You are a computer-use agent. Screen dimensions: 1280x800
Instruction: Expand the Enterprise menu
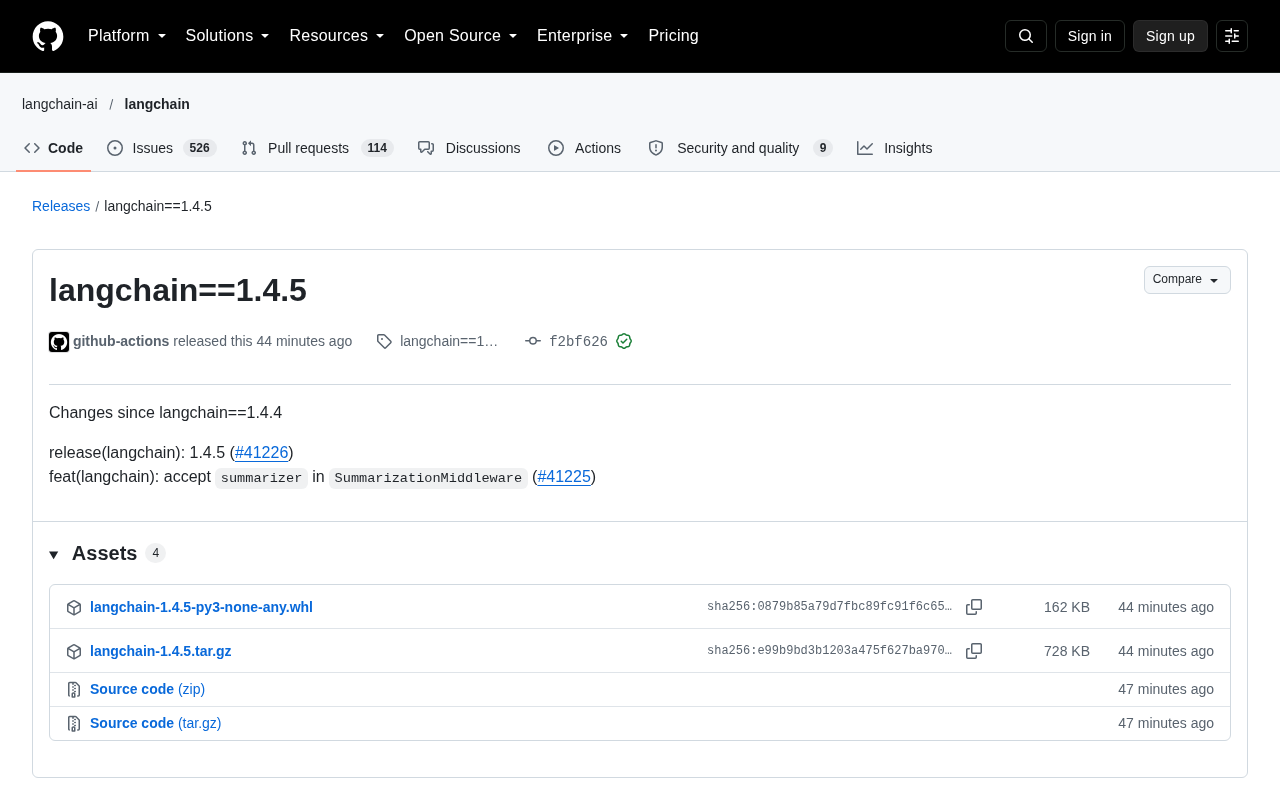click(x=583, y=36)
